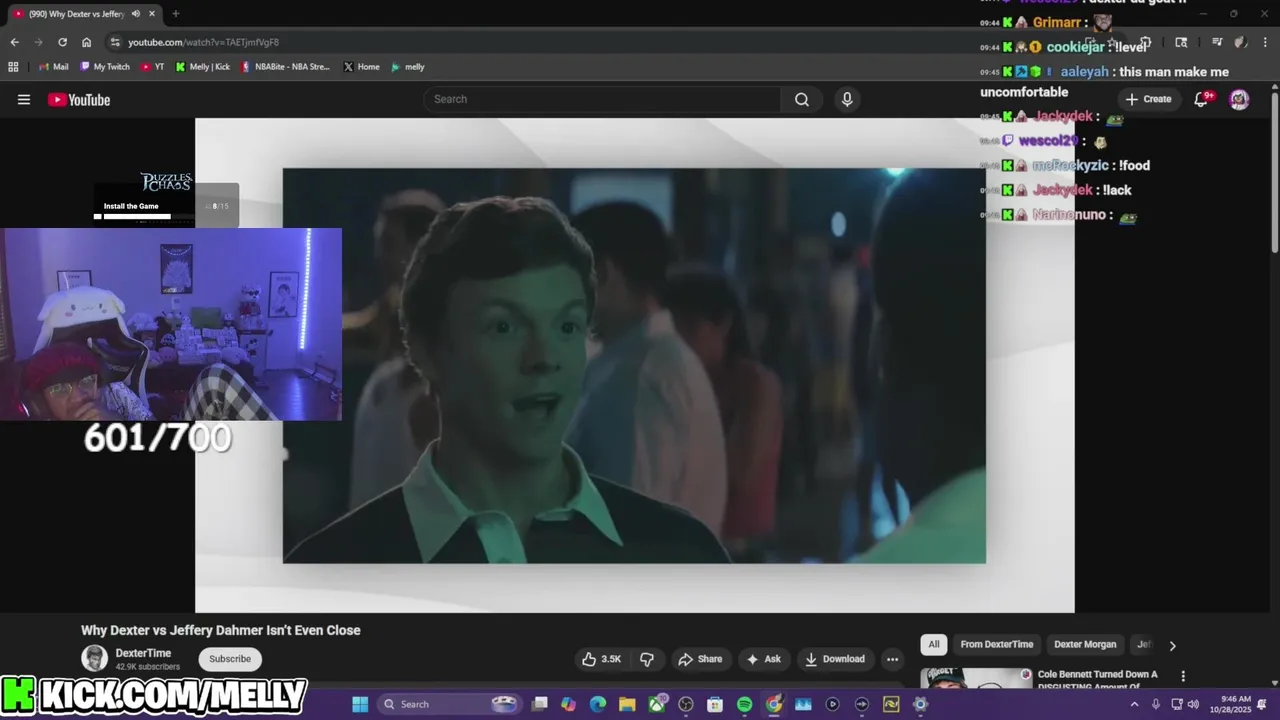Reload the page with refresh icon
Viewport: 1280px width, 720px height.
(62, 42)
